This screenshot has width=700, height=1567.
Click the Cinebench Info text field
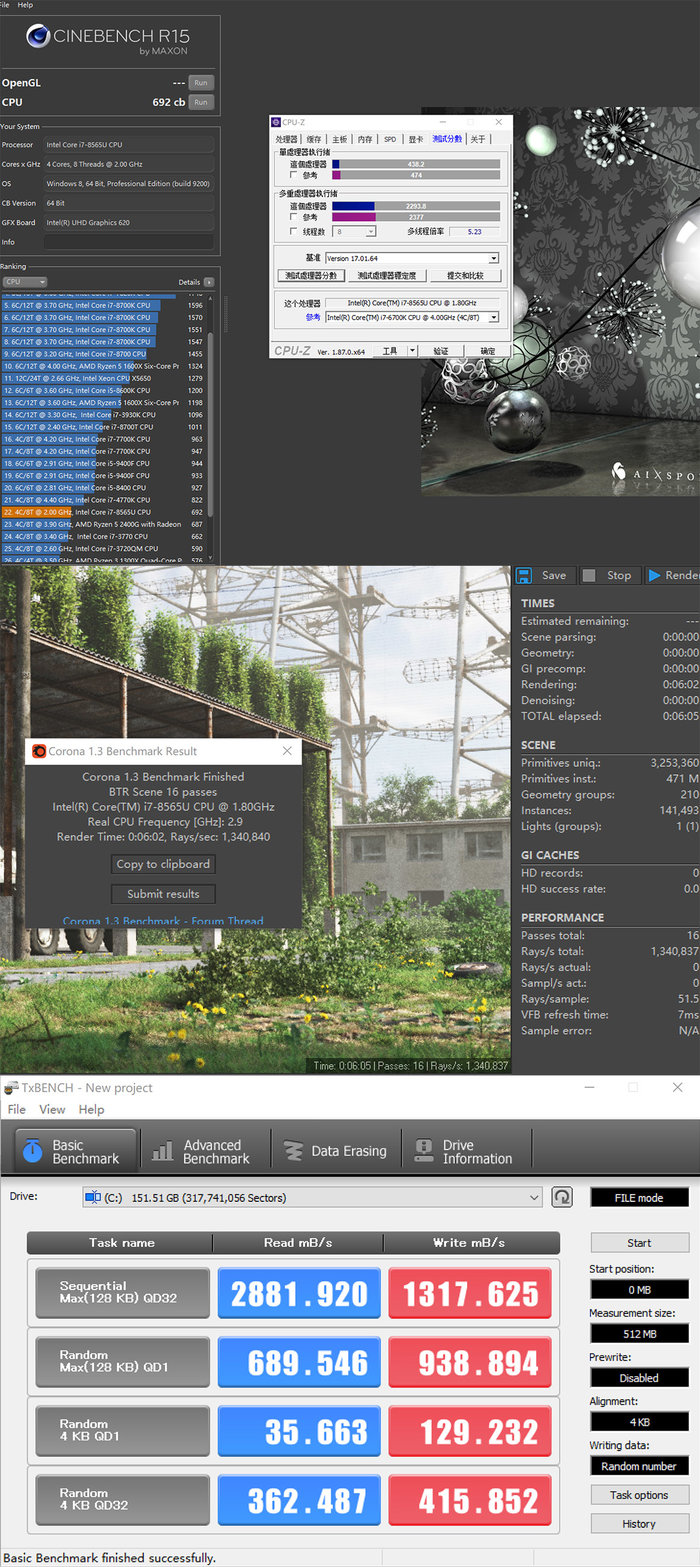point(128,242)
